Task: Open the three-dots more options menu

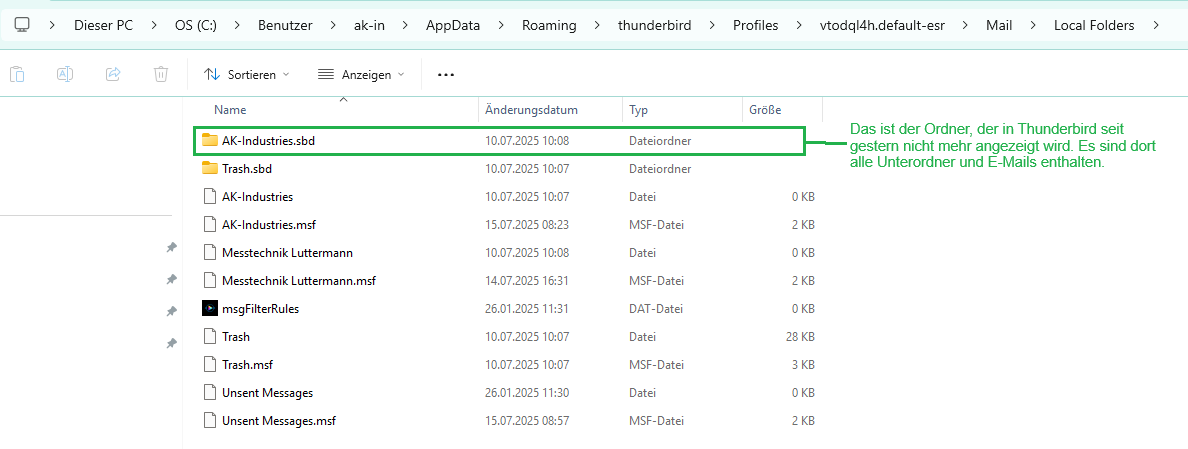Action: (x=446, y=74)
